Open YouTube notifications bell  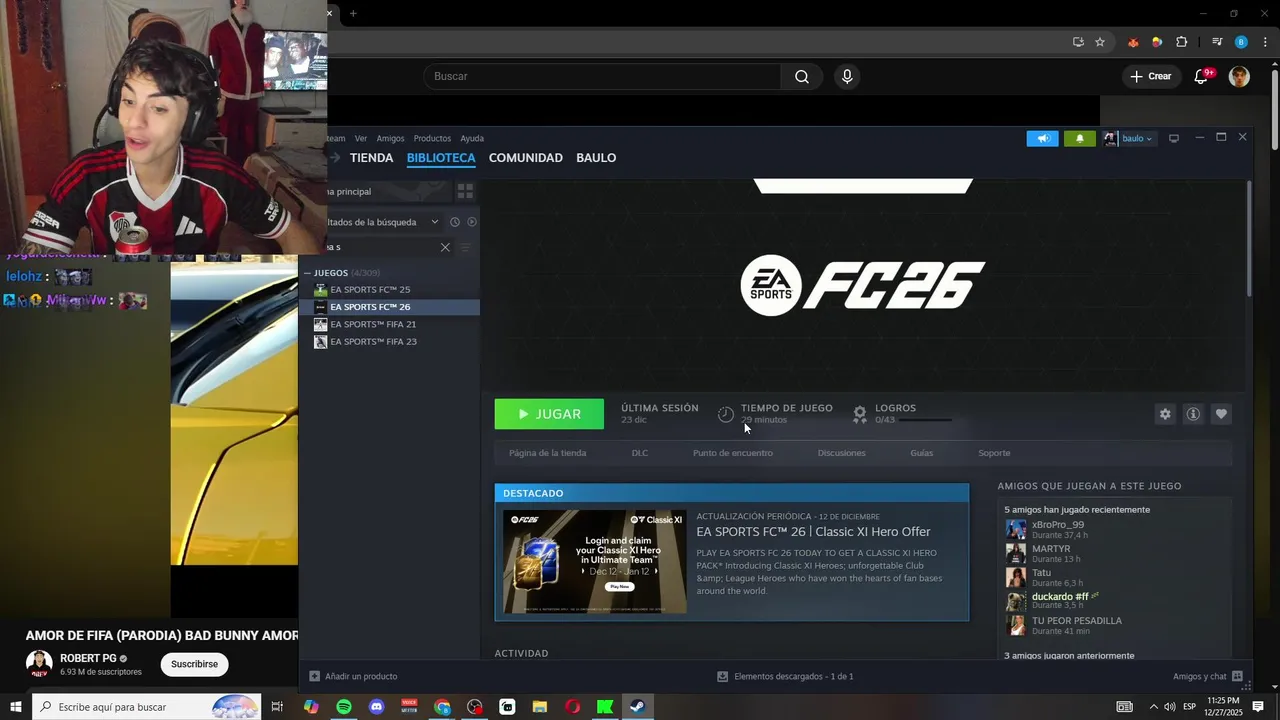[x=1202, y=77]
